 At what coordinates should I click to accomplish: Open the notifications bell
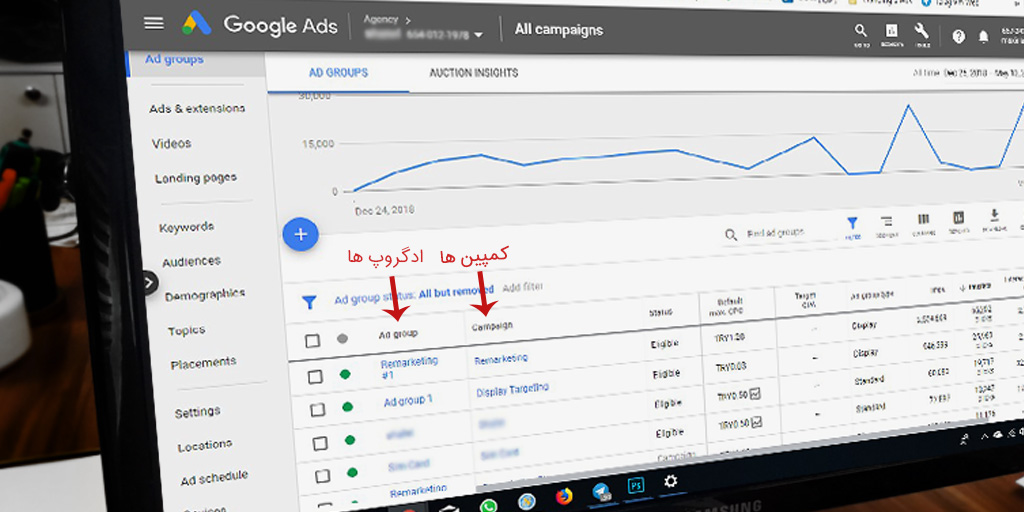click(x=984, y=37)
